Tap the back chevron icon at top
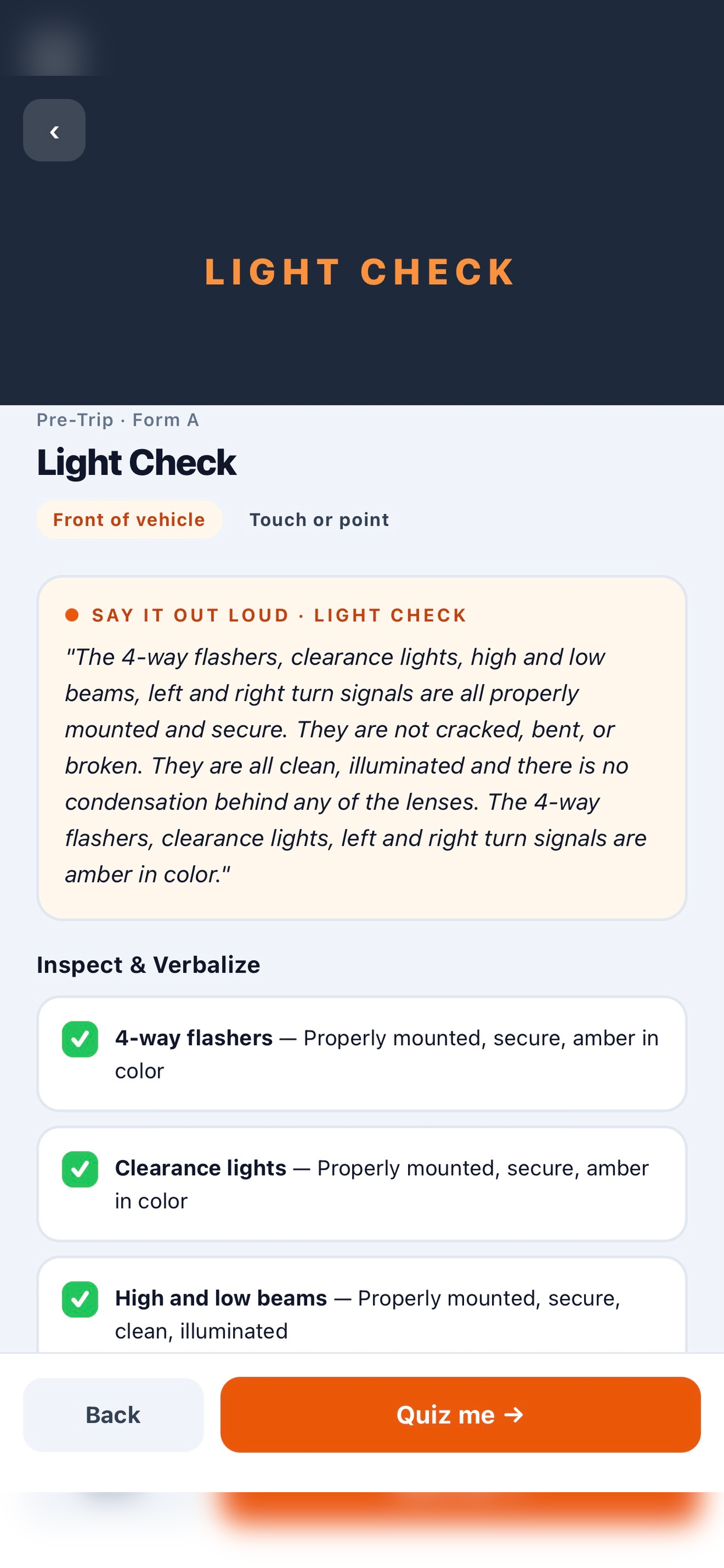 point(54,131)
